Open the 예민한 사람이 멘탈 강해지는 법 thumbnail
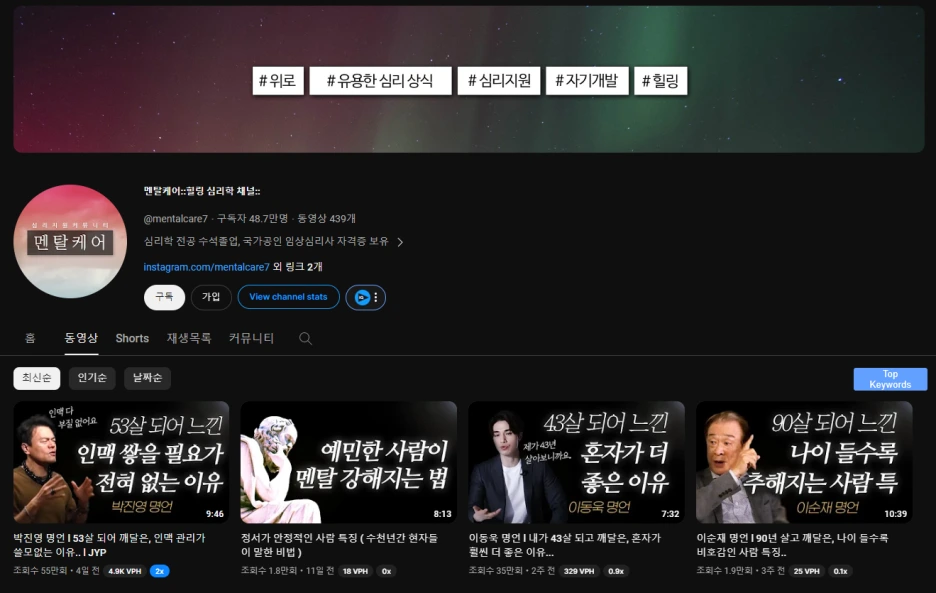The height and width of the screenshot is (593, 936). [x=349, y=462]
